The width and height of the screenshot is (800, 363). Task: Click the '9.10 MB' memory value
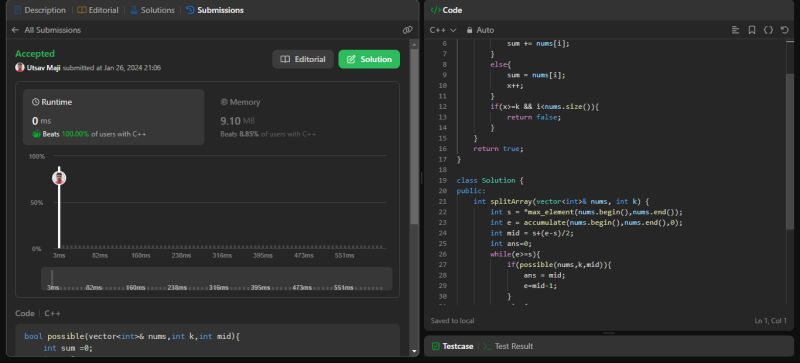click(238, 121)
